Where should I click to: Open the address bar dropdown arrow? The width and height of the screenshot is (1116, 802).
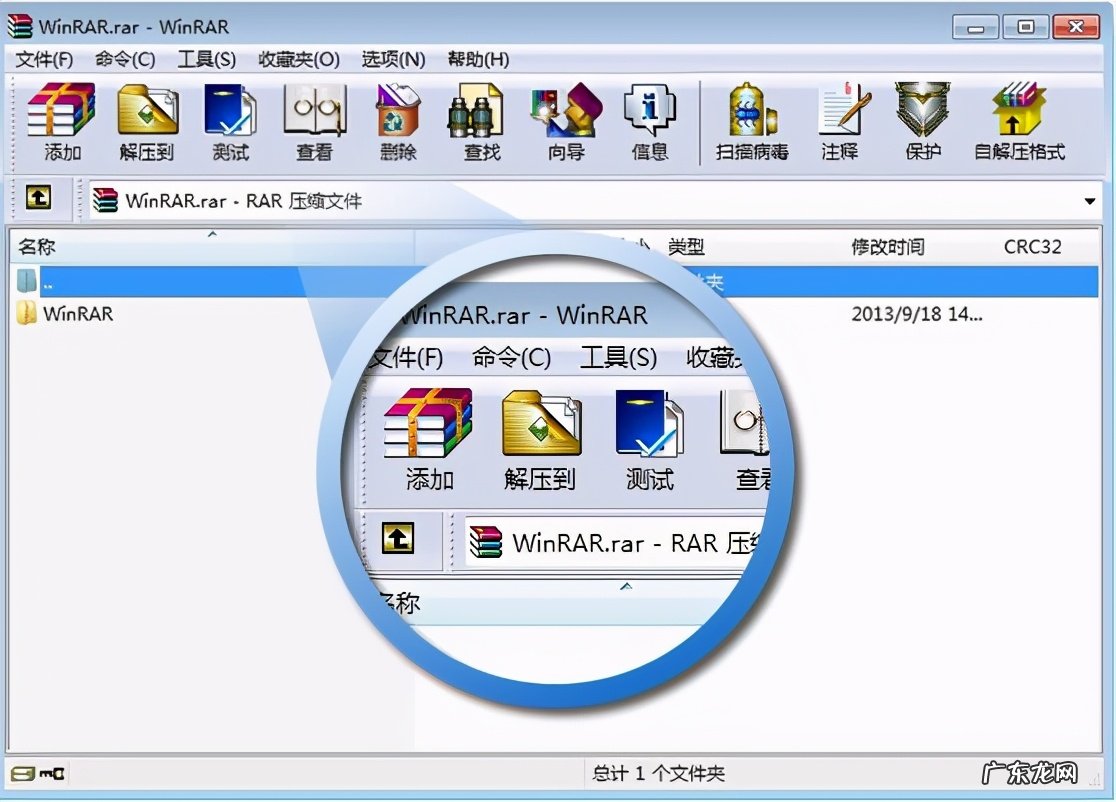[x=1090, y=201]
